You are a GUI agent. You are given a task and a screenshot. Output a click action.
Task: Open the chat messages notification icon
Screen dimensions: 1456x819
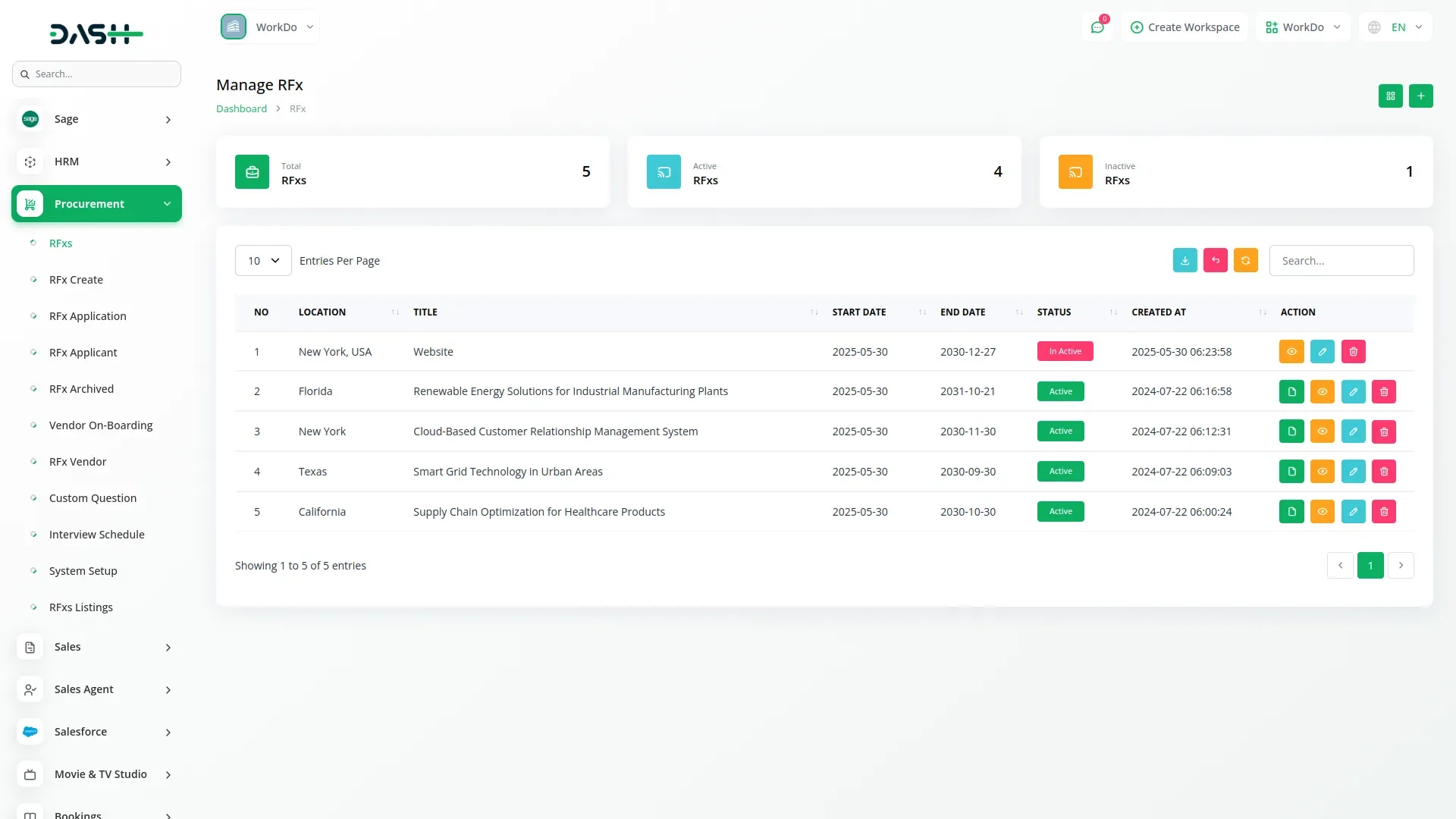click(1097, 27)
